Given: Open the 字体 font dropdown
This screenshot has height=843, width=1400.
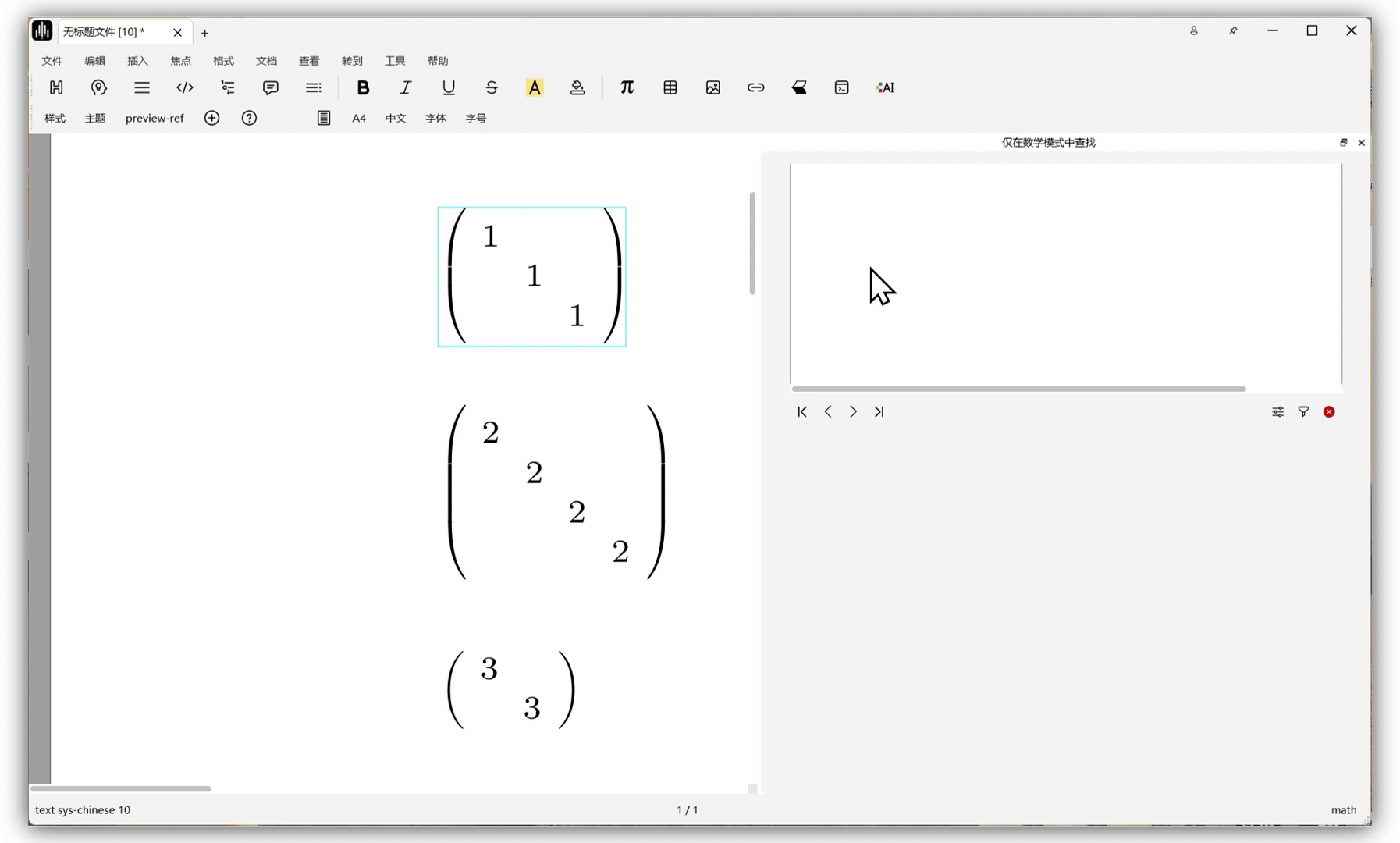Looking at the screenshot, I should 435,118.
